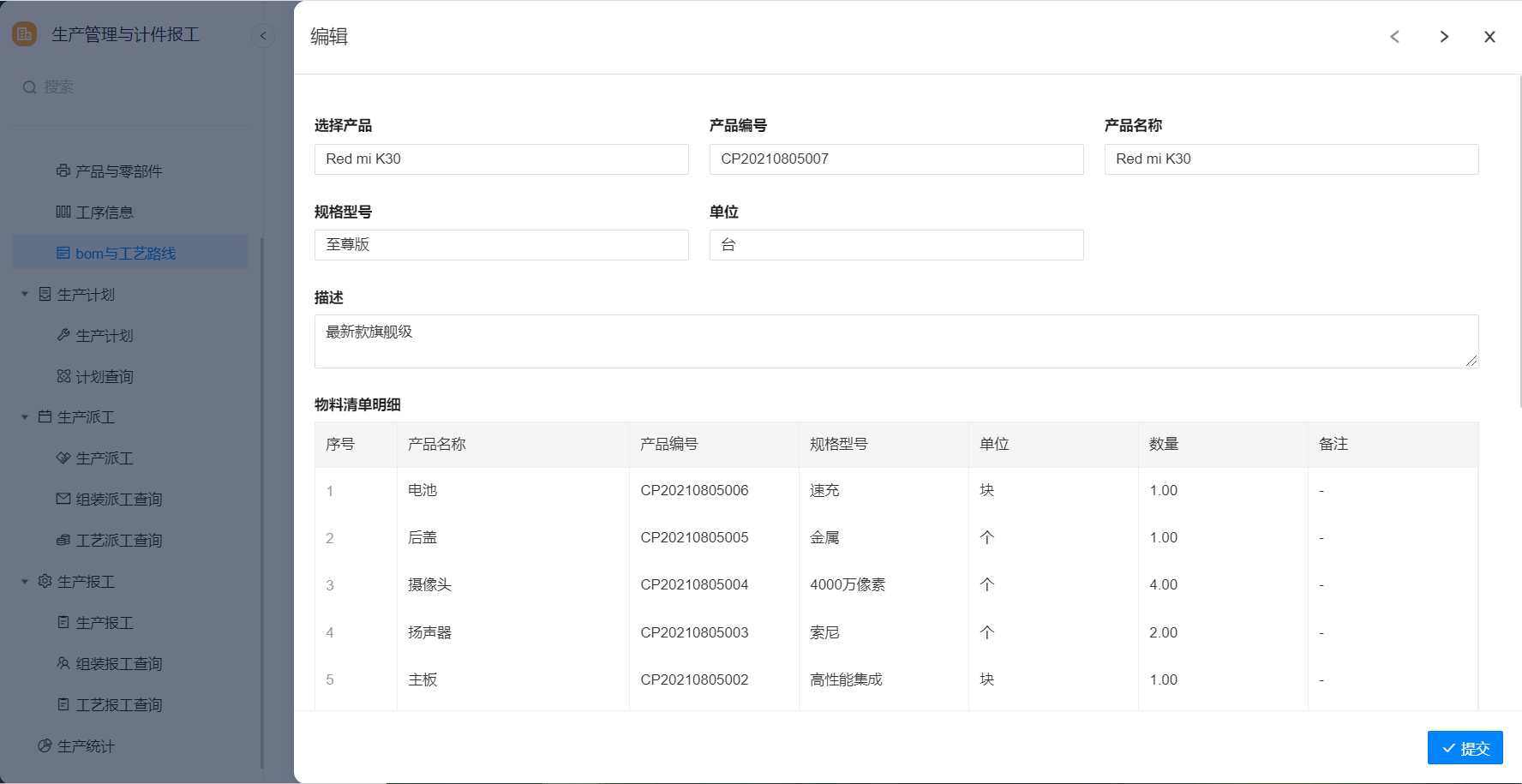
Task: Click the 生产报工 clipboard icon
Action: point(63,622)
